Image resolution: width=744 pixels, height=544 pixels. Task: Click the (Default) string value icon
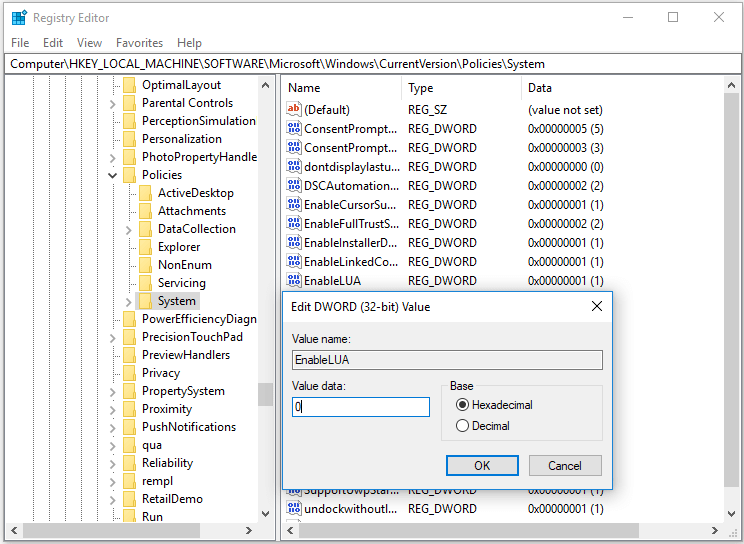294,109
